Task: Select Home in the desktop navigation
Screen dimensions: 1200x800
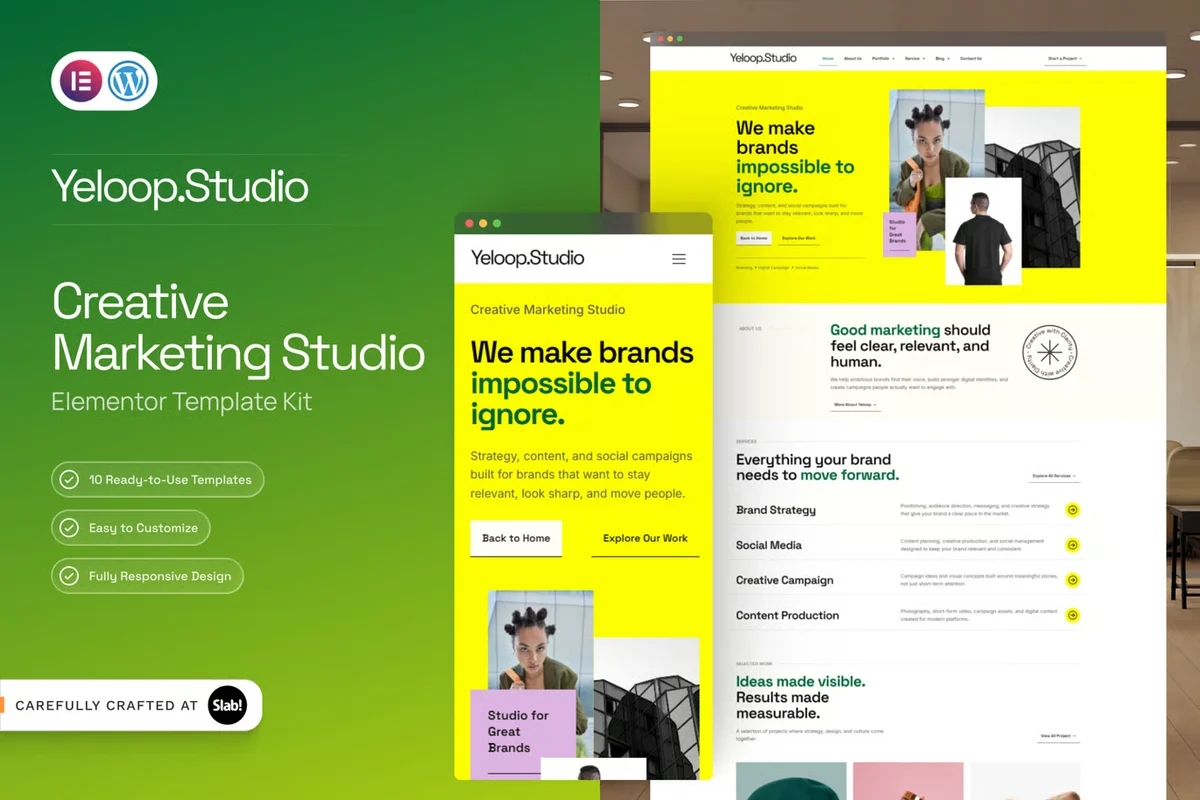Action: [828, 59]
